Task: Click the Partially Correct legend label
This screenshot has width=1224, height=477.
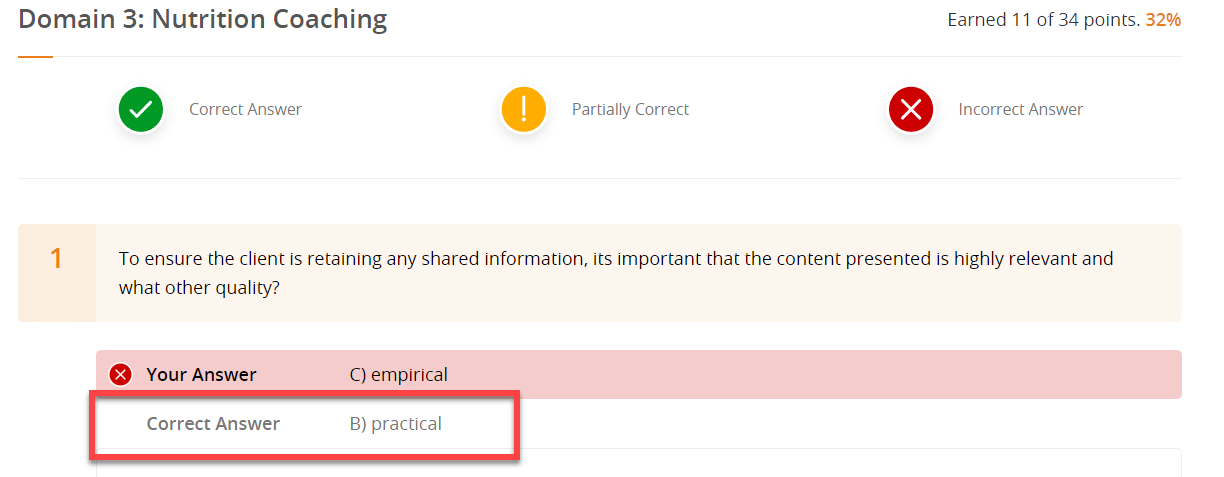Action: click(x=630, y=110)
